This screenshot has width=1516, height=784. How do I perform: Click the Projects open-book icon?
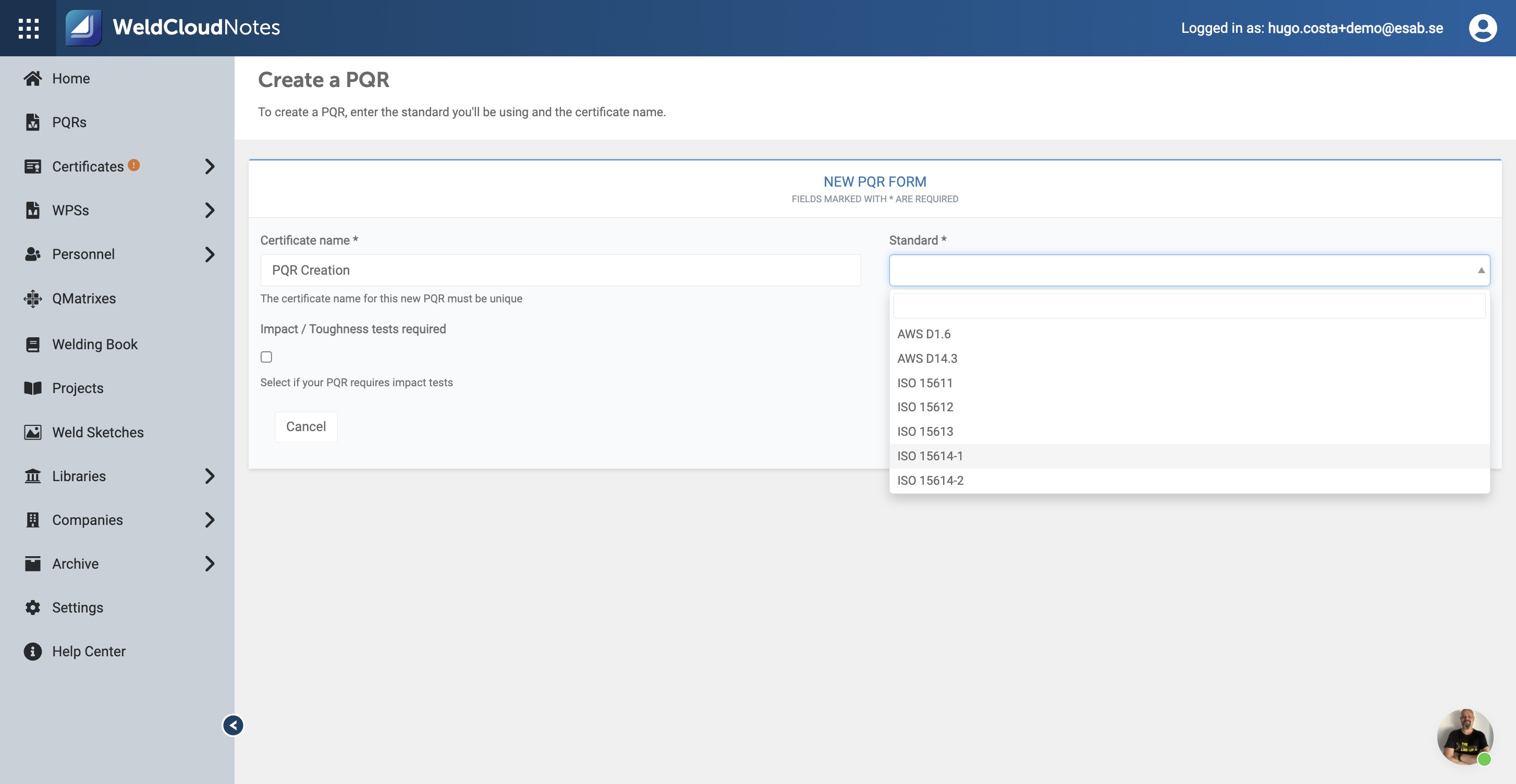pos(33,388)
